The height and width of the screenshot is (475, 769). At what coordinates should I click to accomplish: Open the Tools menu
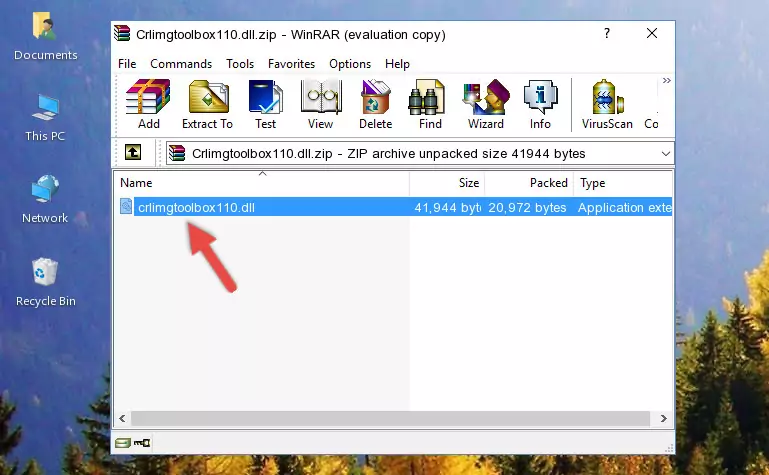pos(240,64)
